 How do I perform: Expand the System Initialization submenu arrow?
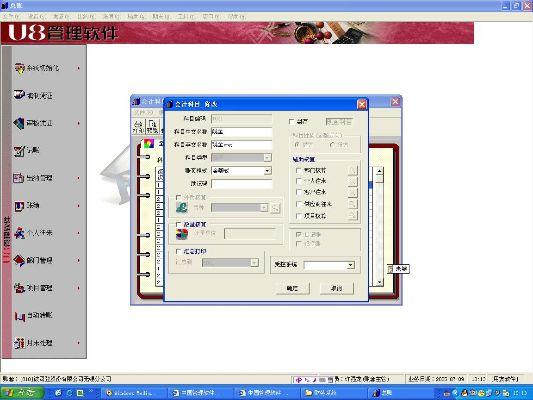pos(79,68)
